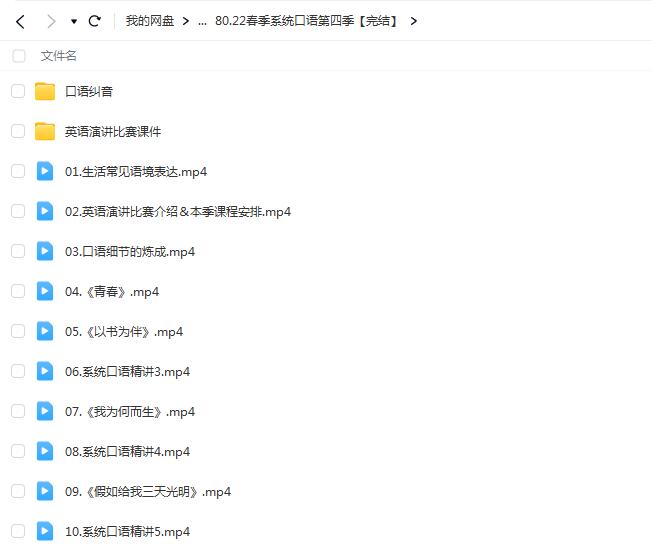This screenshot has height=552, width=652.
Task: Click video icon for 07.《我为何而生》.mp4
Action: point(45,411)
